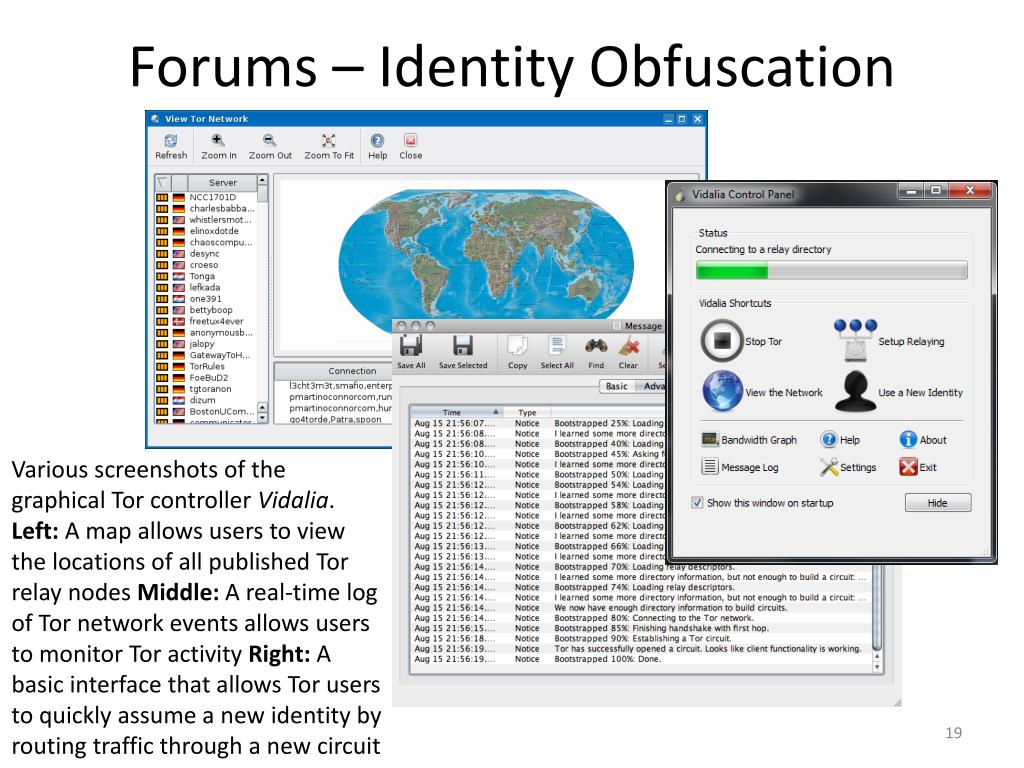Select server elinoxdotde
The image size is (1024, 768).
click(x=205, y=231)
